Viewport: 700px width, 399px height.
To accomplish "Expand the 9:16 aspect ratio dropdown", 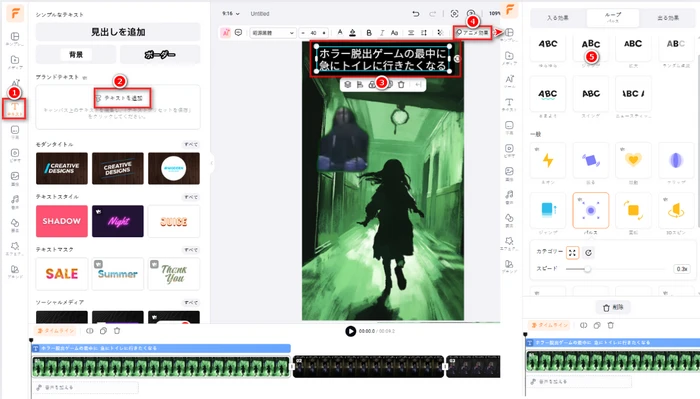I will (x=231, y=14).
